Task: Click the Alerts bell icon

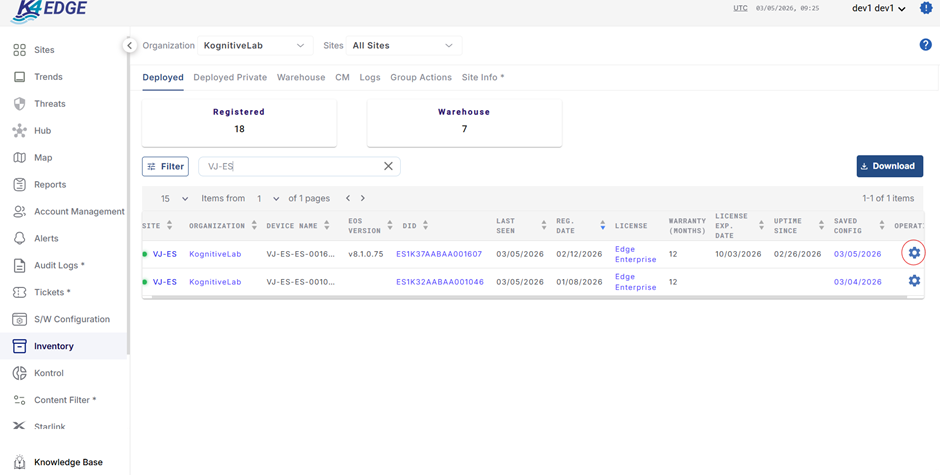Action: tap(19, 239)
